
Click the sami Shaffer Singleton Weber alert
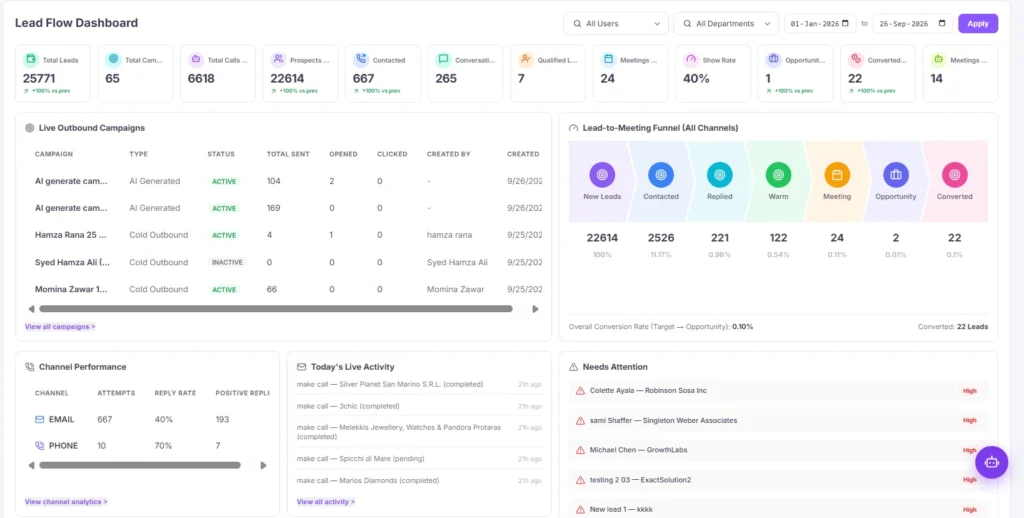[x=778, y=421]
